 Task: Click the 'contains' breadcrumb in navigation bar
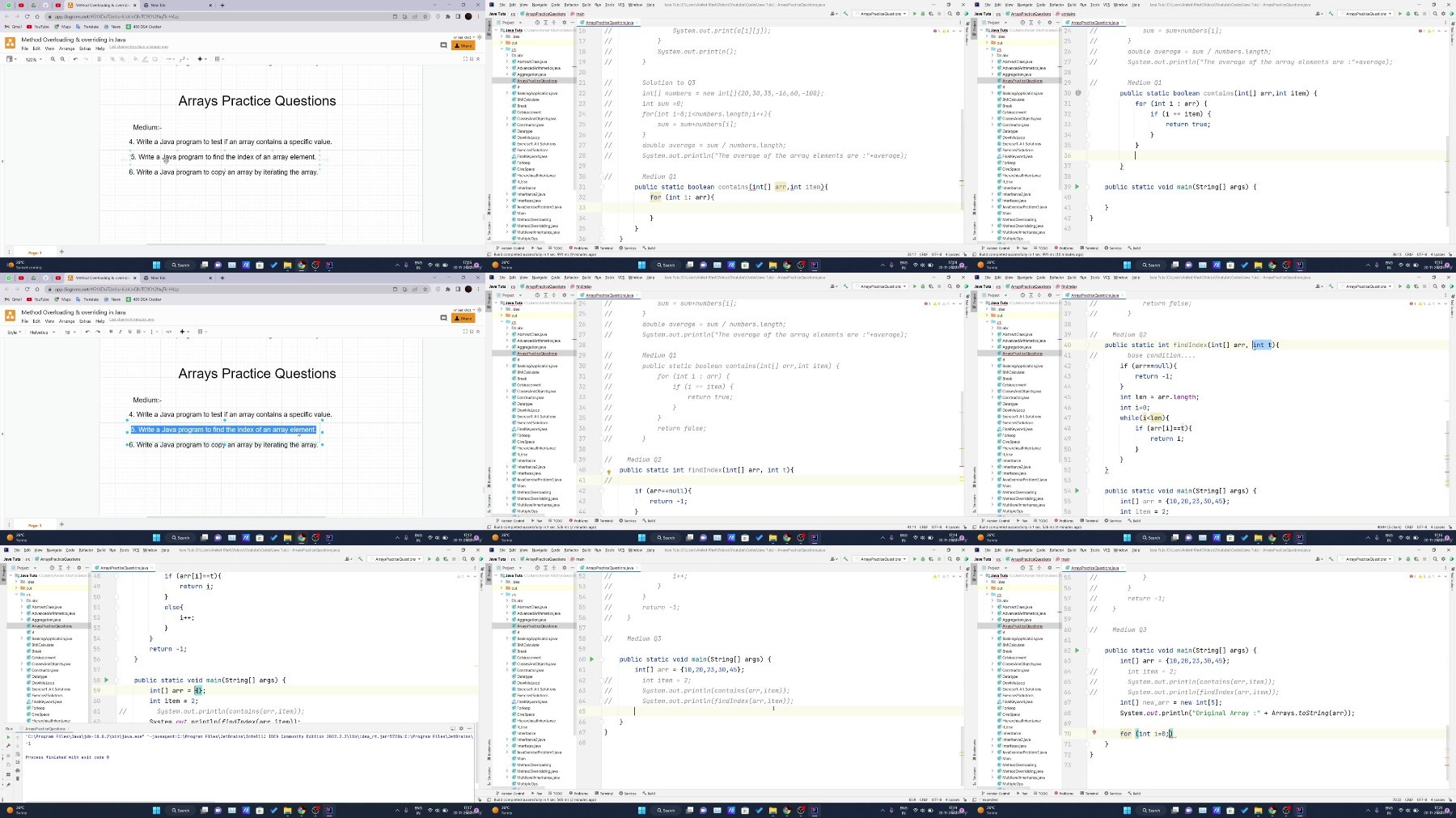coord(1069,14)
